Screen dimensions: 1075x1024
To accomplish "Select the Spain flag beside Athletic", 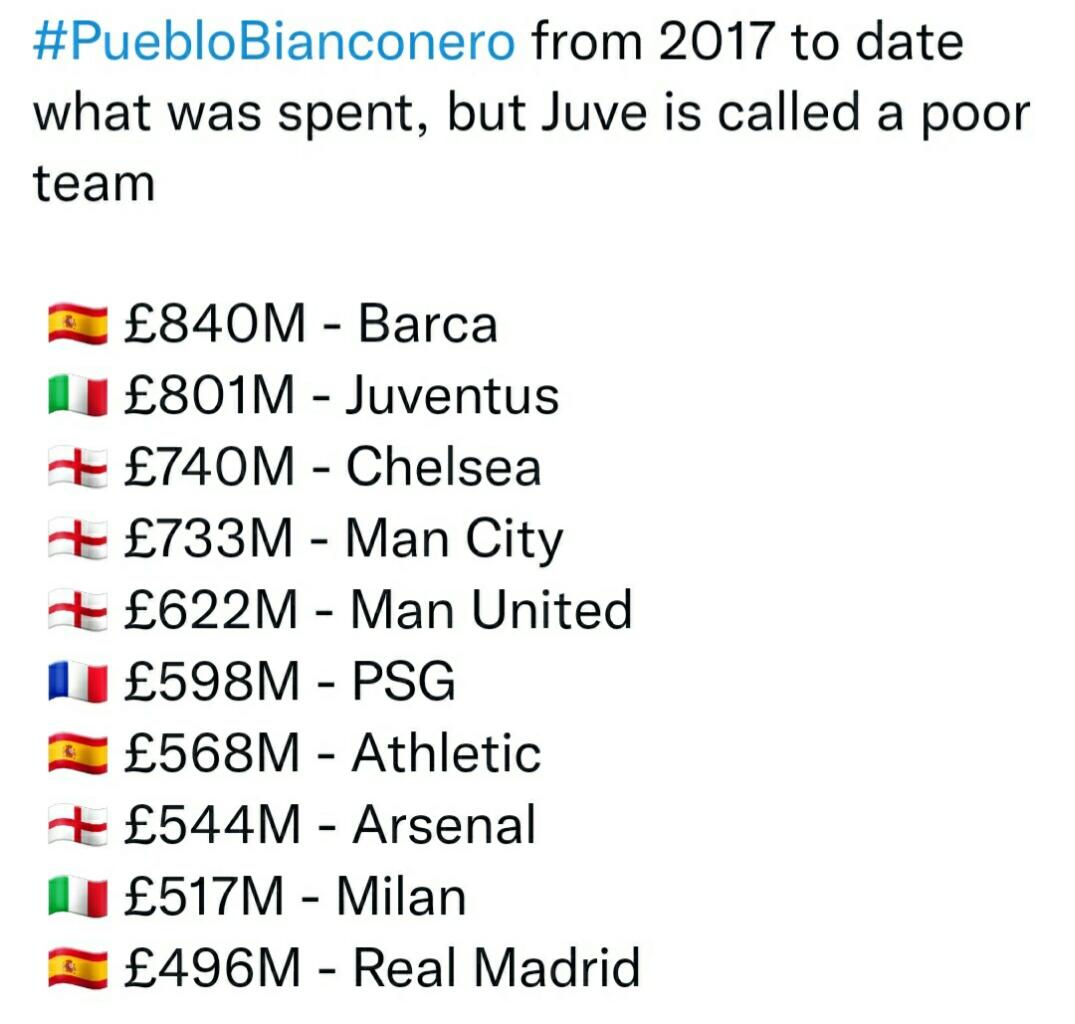I will point(77,754).
